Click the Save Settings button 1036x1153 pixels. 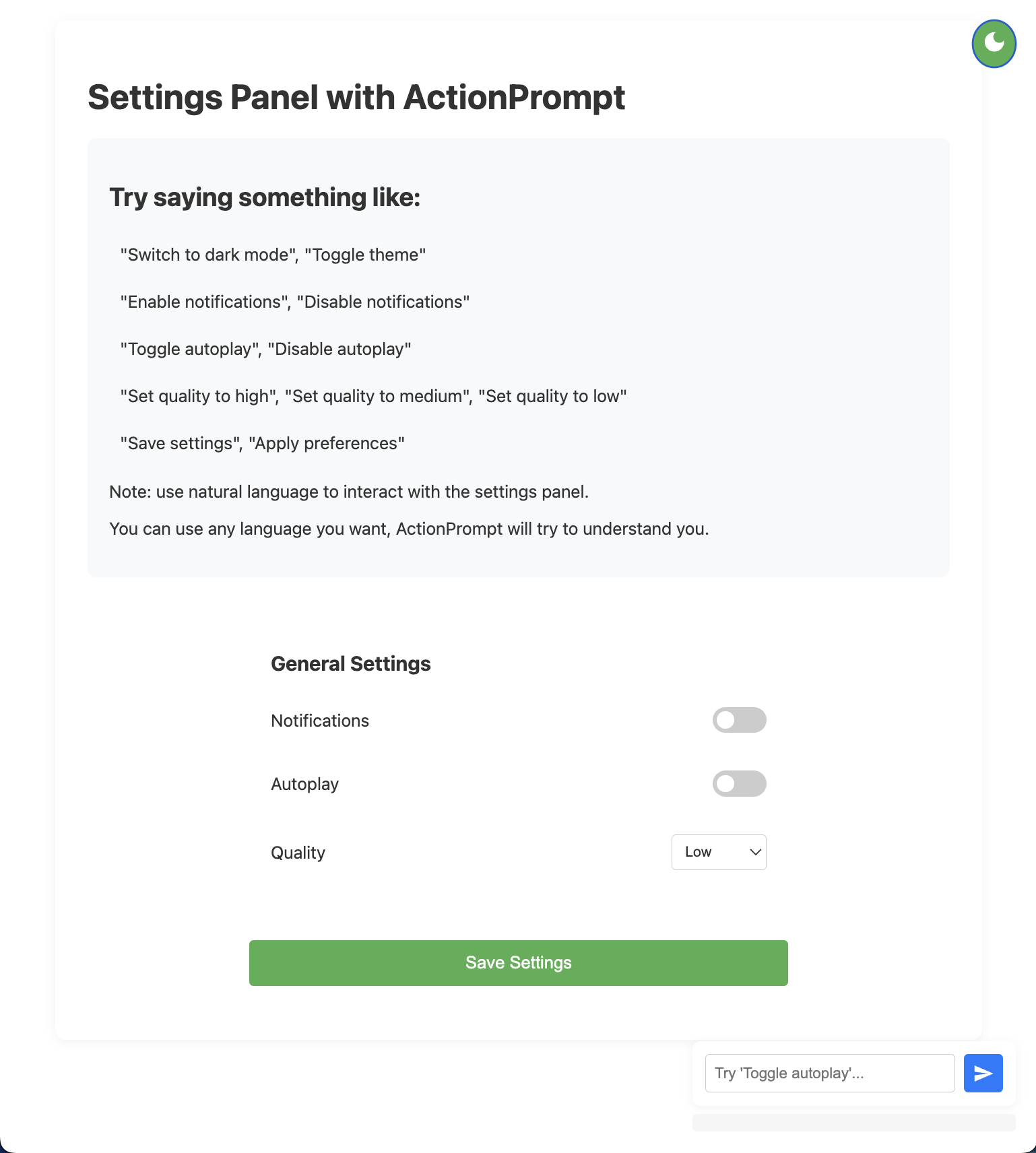pos(518,962)
